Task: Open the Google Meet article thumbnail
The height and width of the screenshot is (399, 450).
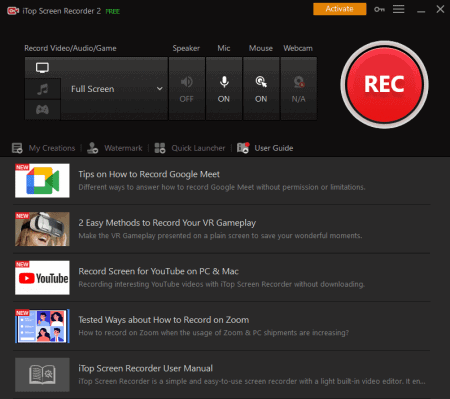Action: point(42,180)
